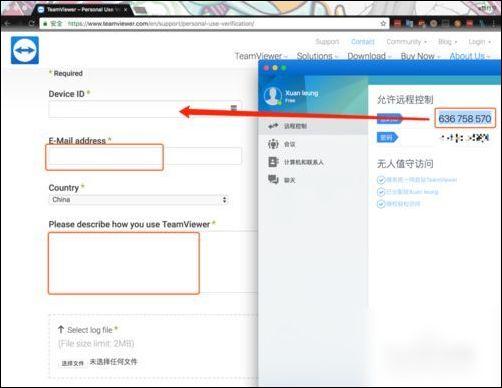The image size is (502, 388).
Task: Click the assigned to Xuan leung check link
Action: (407, 192)
